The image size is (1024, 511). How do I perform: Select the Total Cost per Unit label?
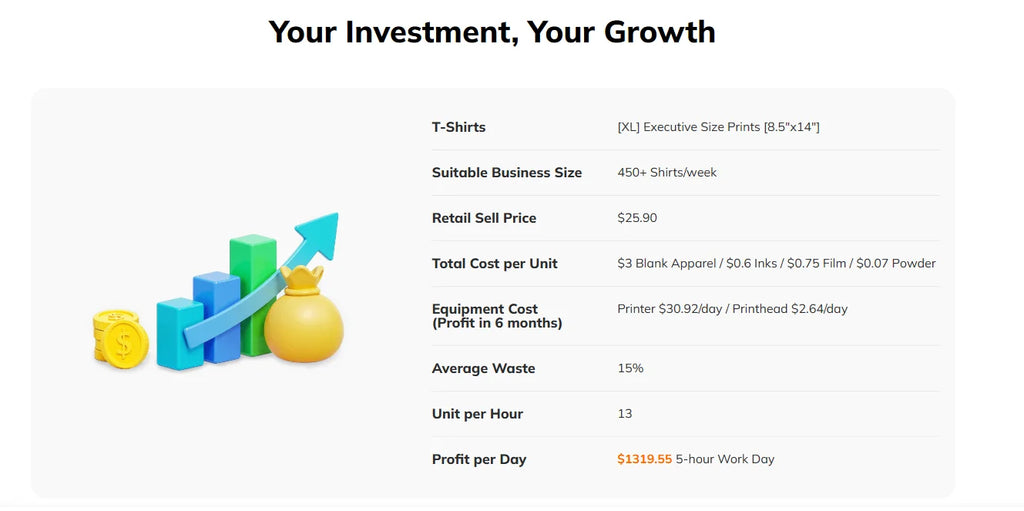[x=494, y=263]
